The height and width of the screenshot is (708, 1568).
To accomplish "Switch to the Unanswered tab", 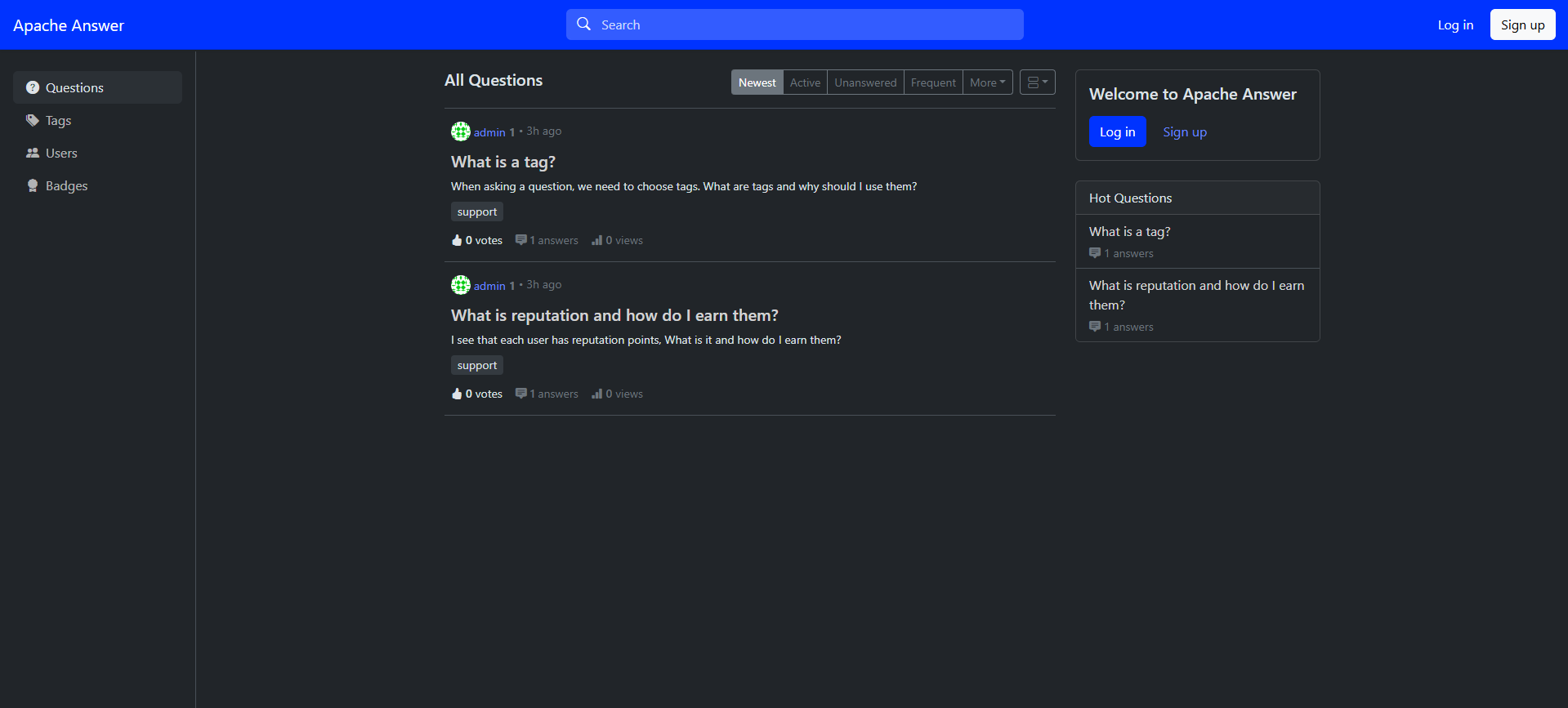I will [865, 82].
